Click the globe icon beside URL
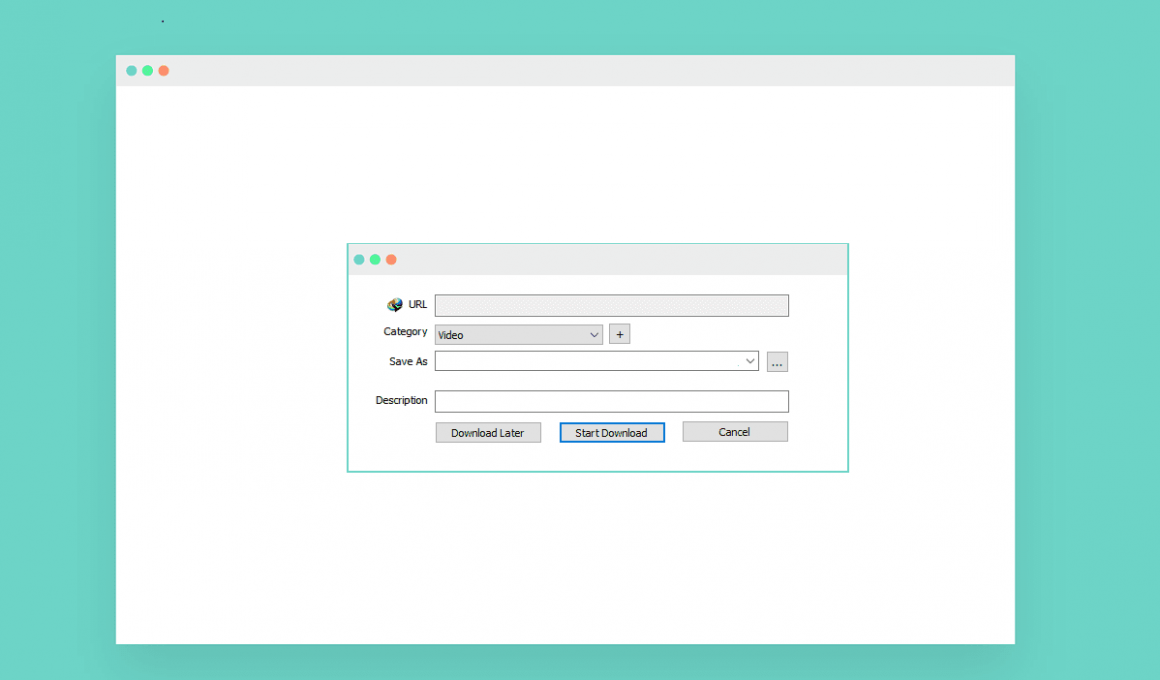 [x=395, y=305]
